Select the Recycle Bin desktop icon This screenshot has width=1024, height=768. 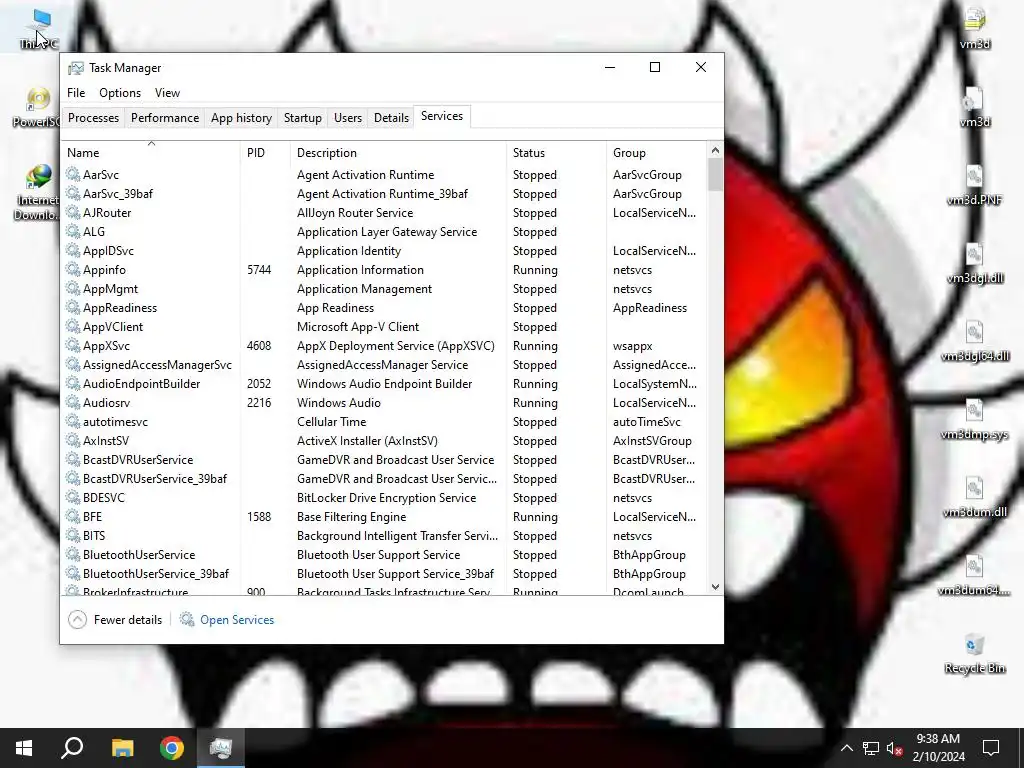coord(974,654)
